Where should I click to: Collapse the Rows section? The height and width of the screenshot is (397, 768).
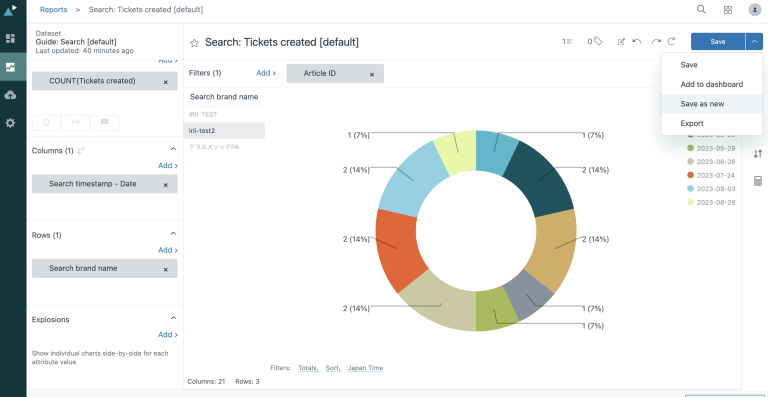(173, 234)
